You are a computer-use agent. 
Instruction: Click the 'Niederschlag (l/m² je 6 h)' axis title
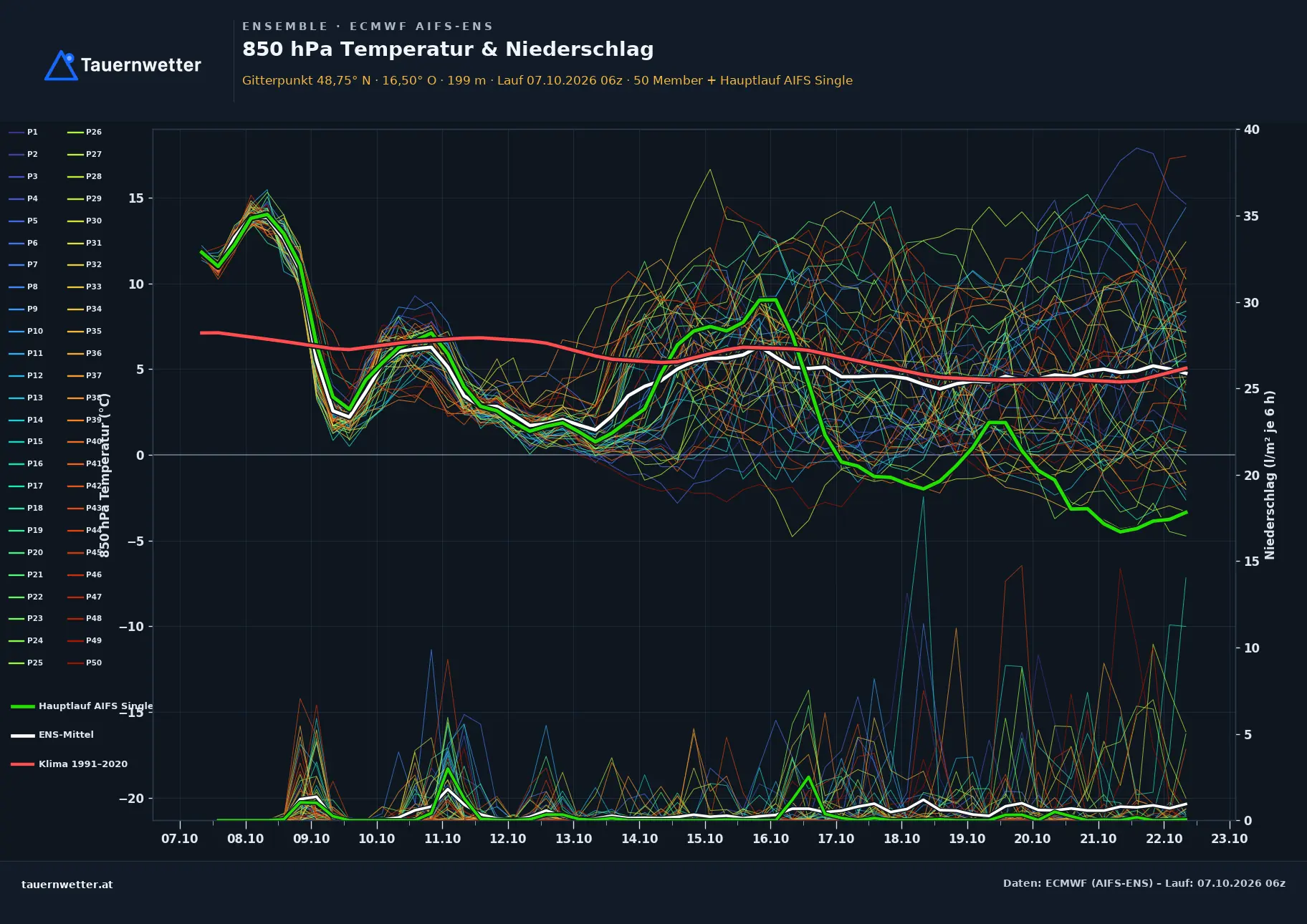point(1270,475)
